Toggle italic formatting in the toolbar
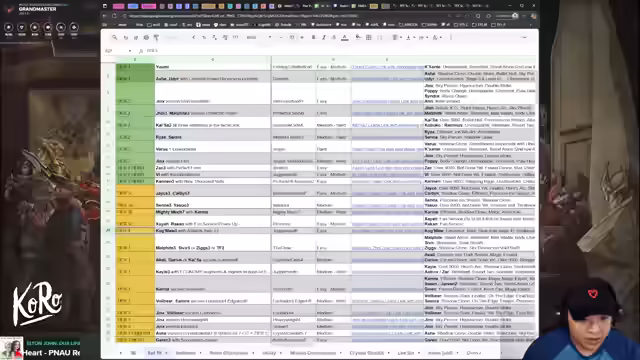The height and width of the screenshot is (360, 640). coord(324,37)
